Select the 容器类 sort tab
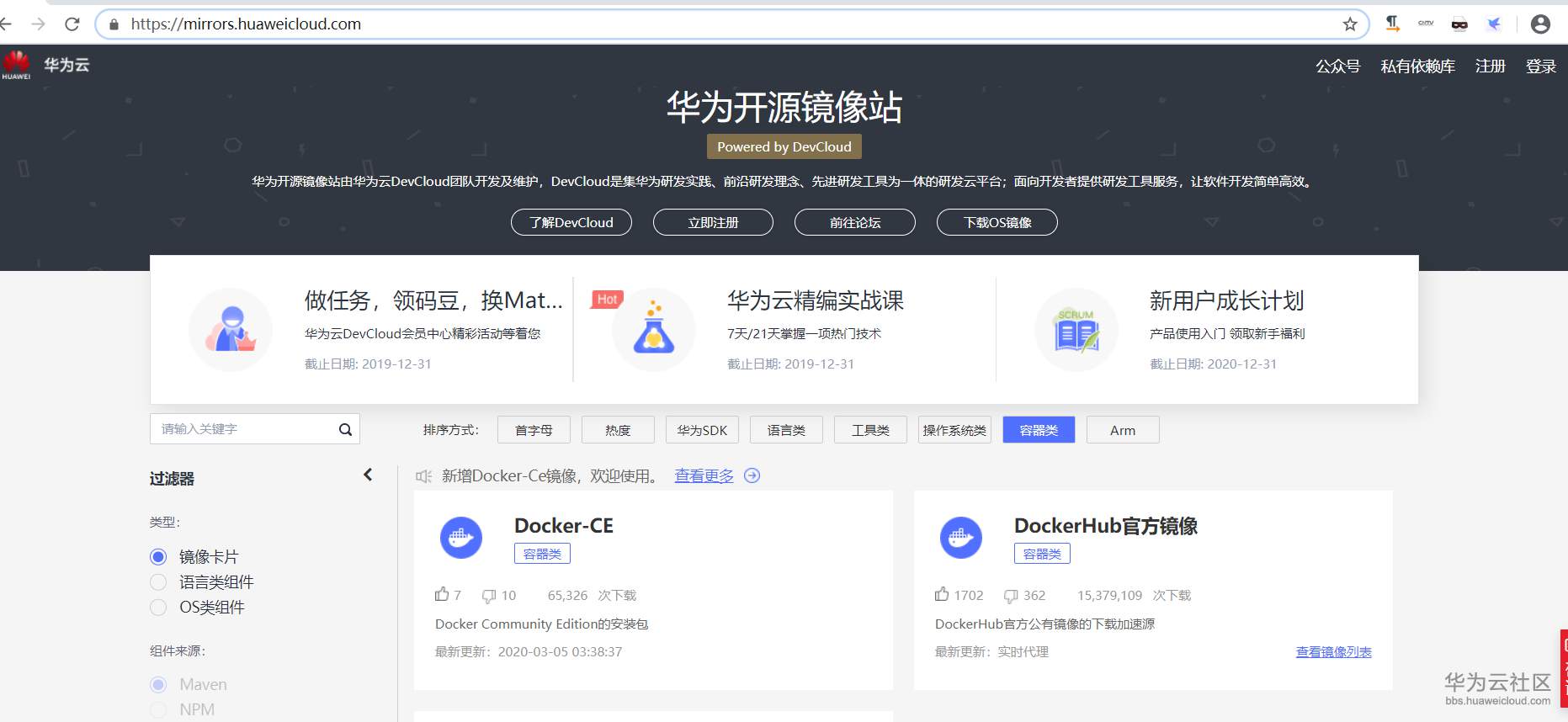 coord(1039,430)
